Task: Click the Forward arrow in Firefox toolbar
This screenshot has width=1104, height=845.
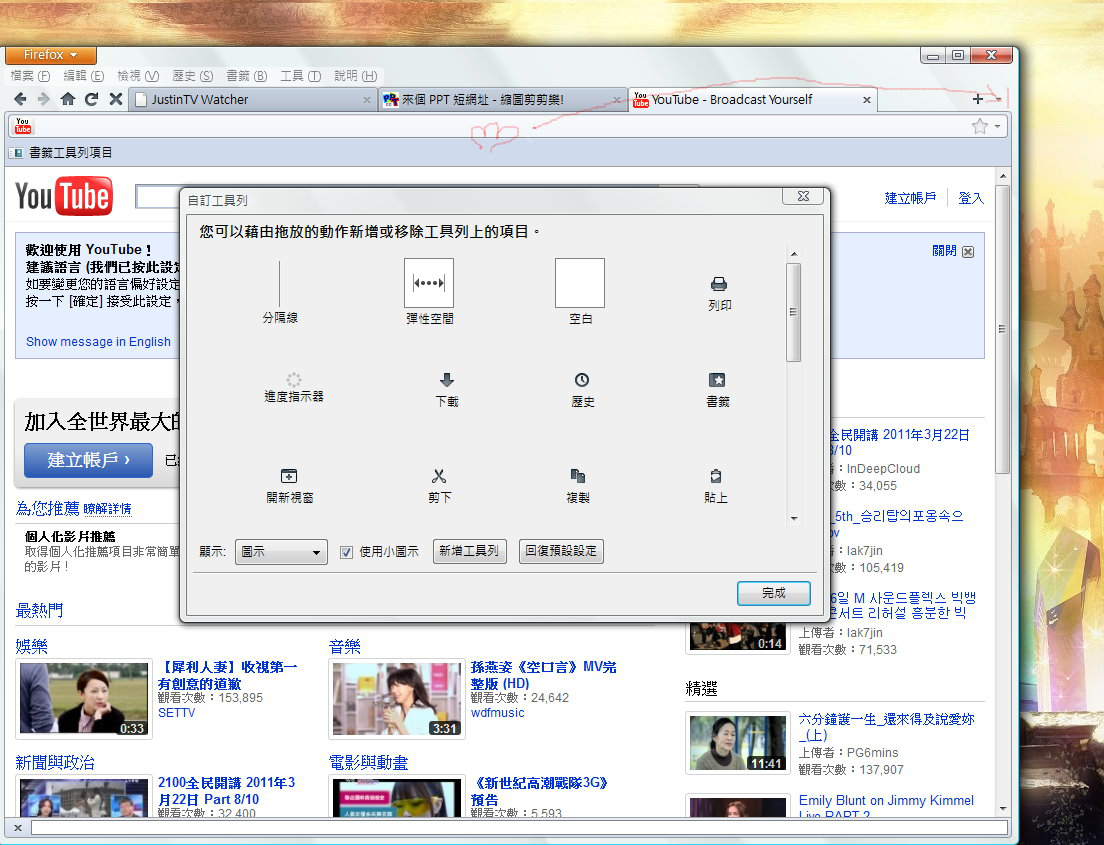Action: 44,99
